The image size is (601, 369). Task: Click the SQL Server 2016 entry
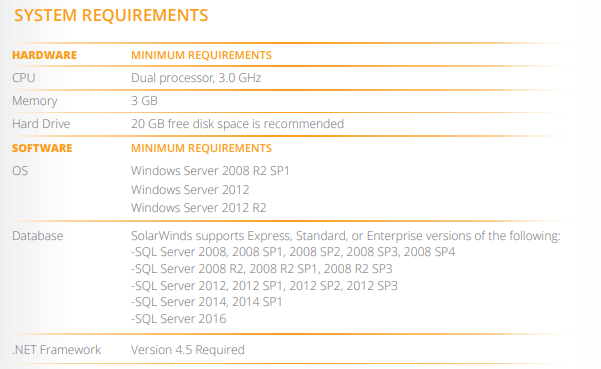click(x=179, y=319)
